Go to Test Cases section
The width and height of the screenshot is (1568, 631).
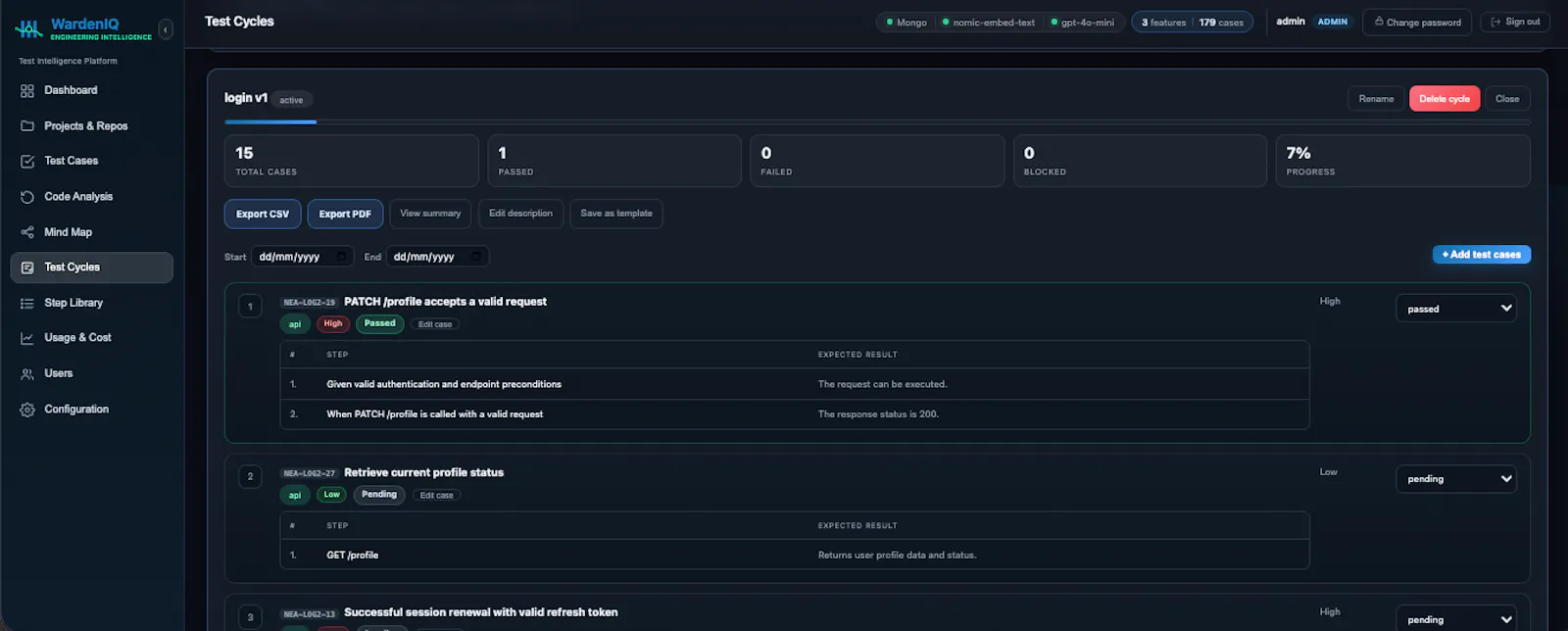point(92,161)
